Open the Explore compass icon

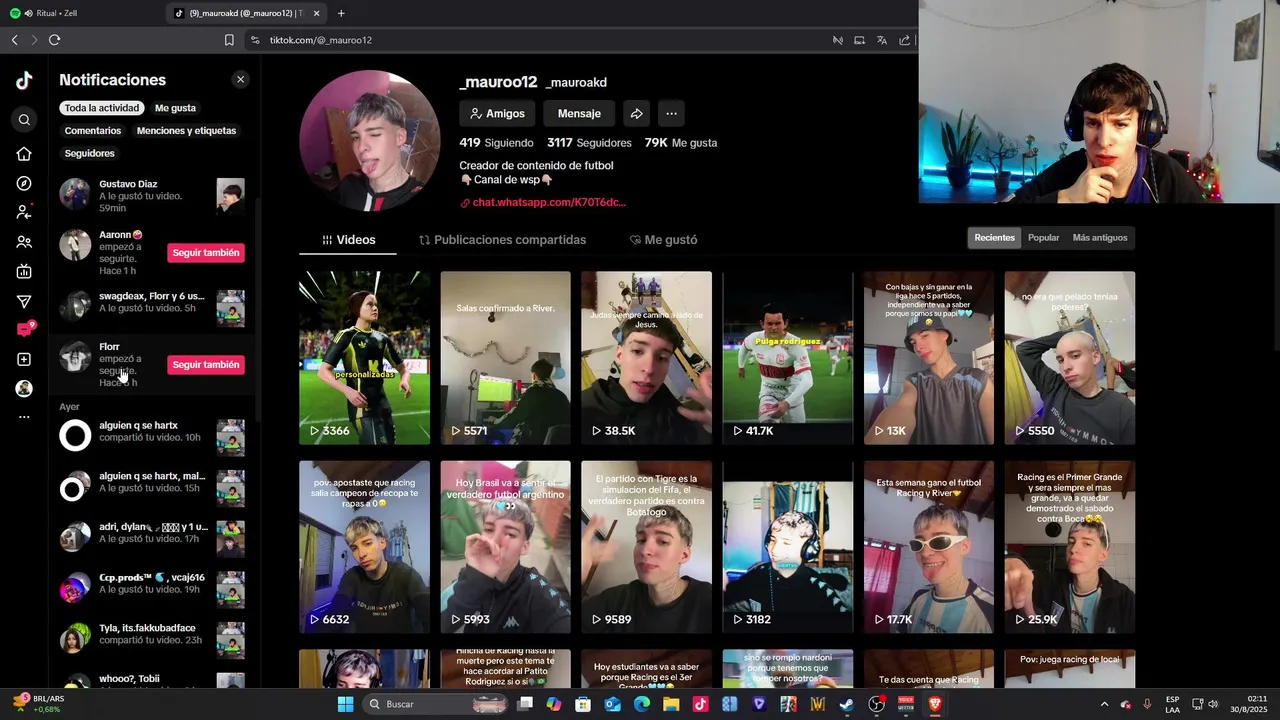[24, 183]
